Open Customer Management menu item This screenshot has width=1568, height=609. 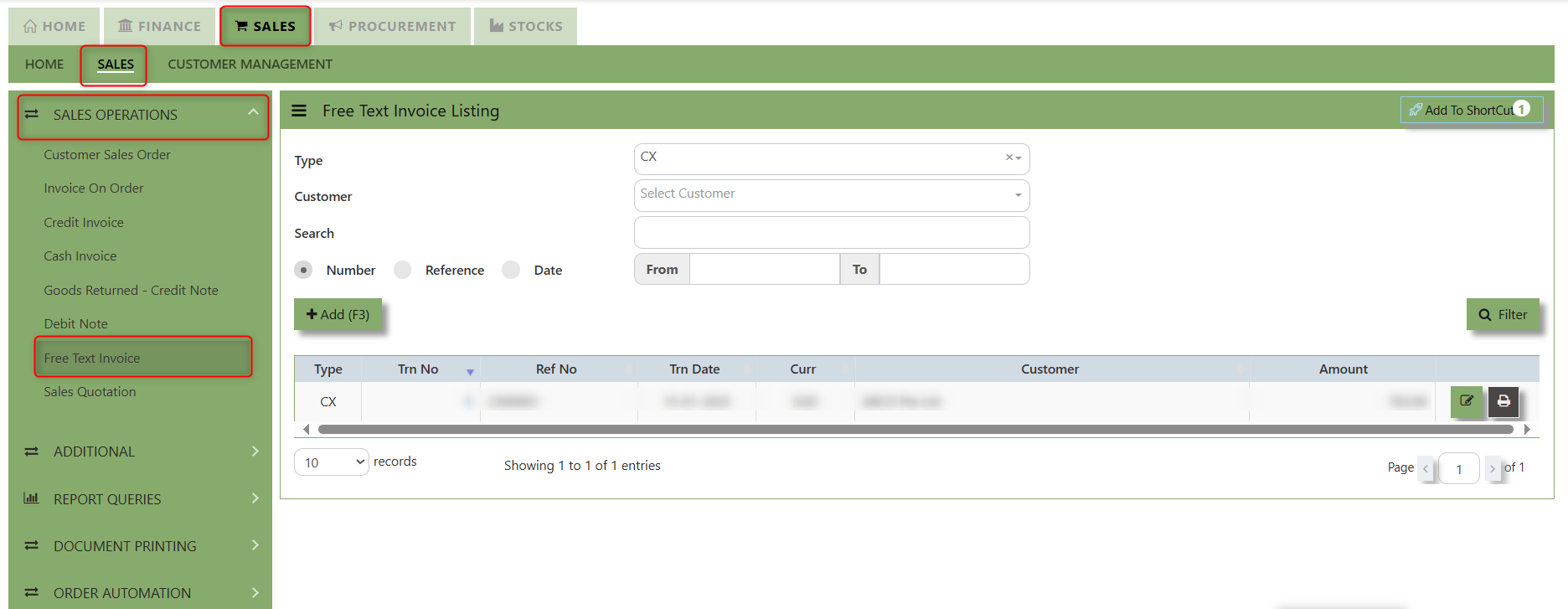coord(250,65)
